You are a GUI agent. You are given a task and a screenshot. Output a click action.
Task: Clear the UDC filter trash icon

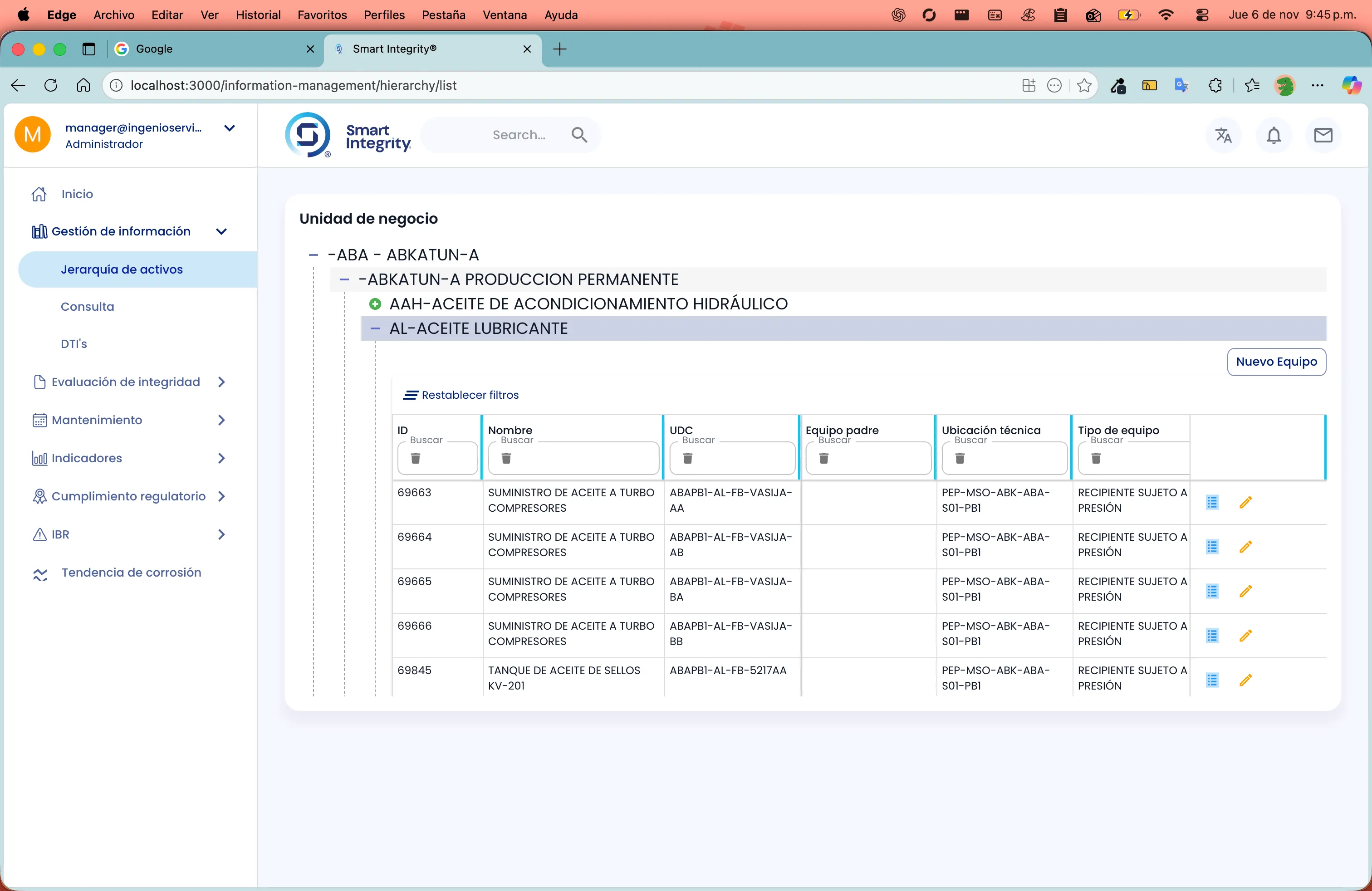pos(687,458)
